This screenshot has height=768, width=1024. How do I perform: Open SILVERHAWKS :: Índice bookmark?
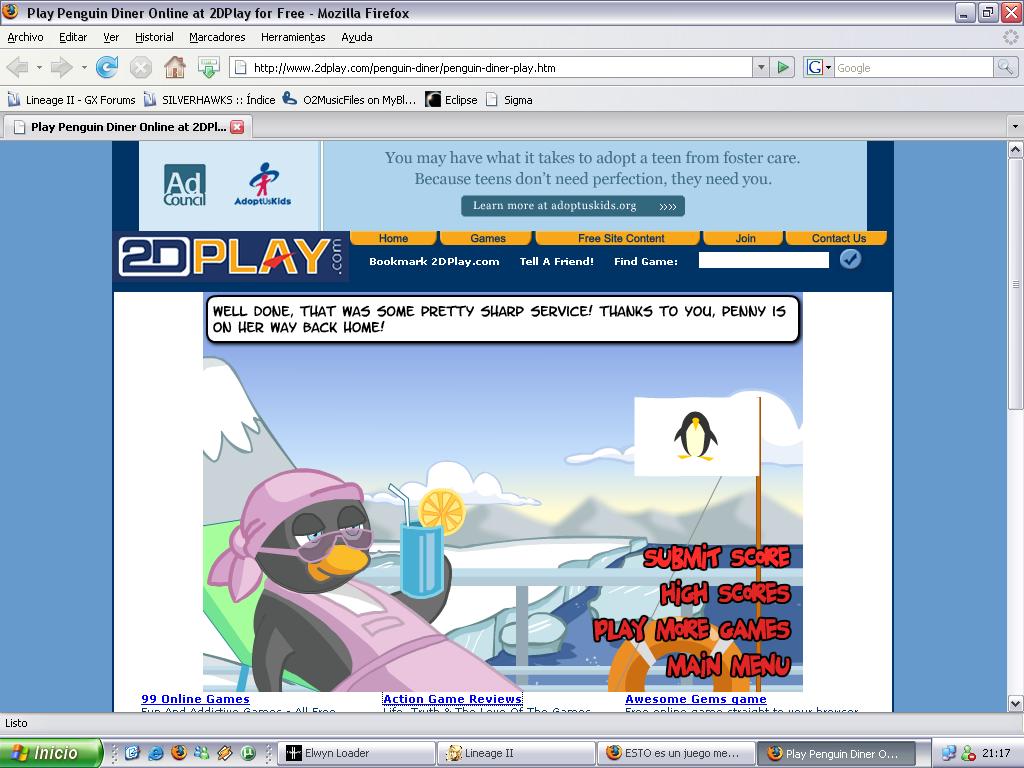pos(210,100)
